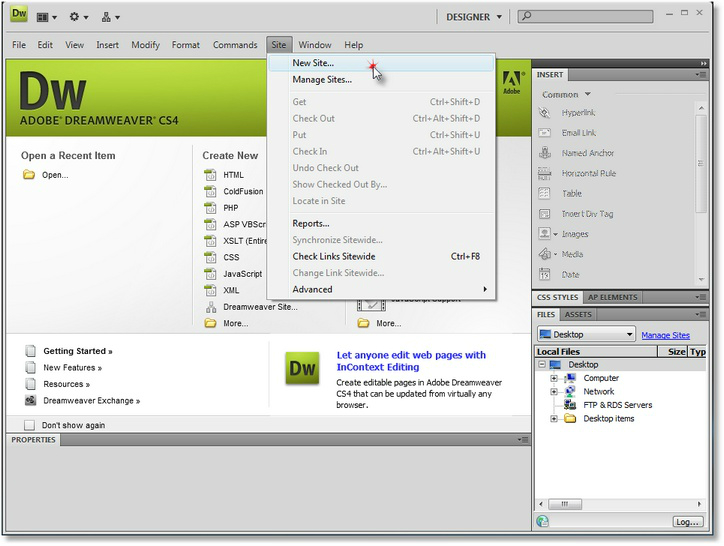Click the PROPERTIES panel title tab
Screen dimensions: 724x546
tap(33, 440)
